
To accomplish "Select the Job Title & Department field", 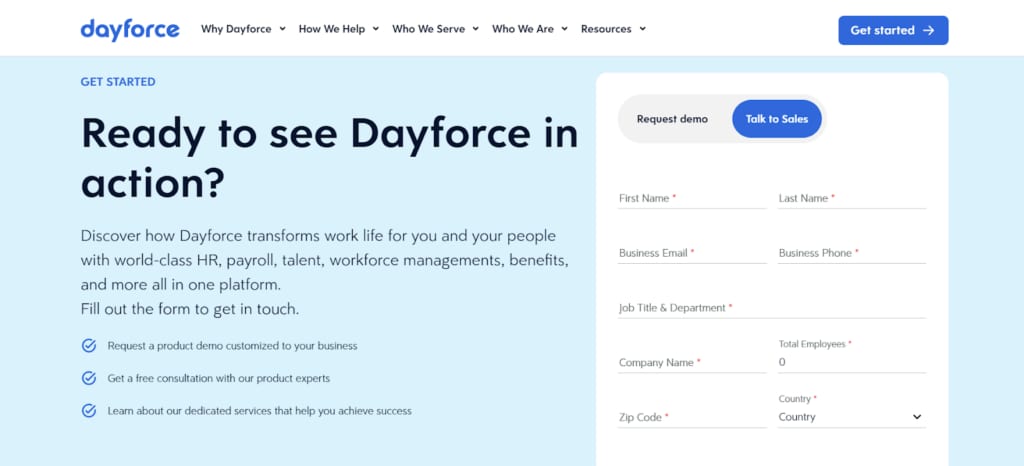I will (x=772, y=308).
